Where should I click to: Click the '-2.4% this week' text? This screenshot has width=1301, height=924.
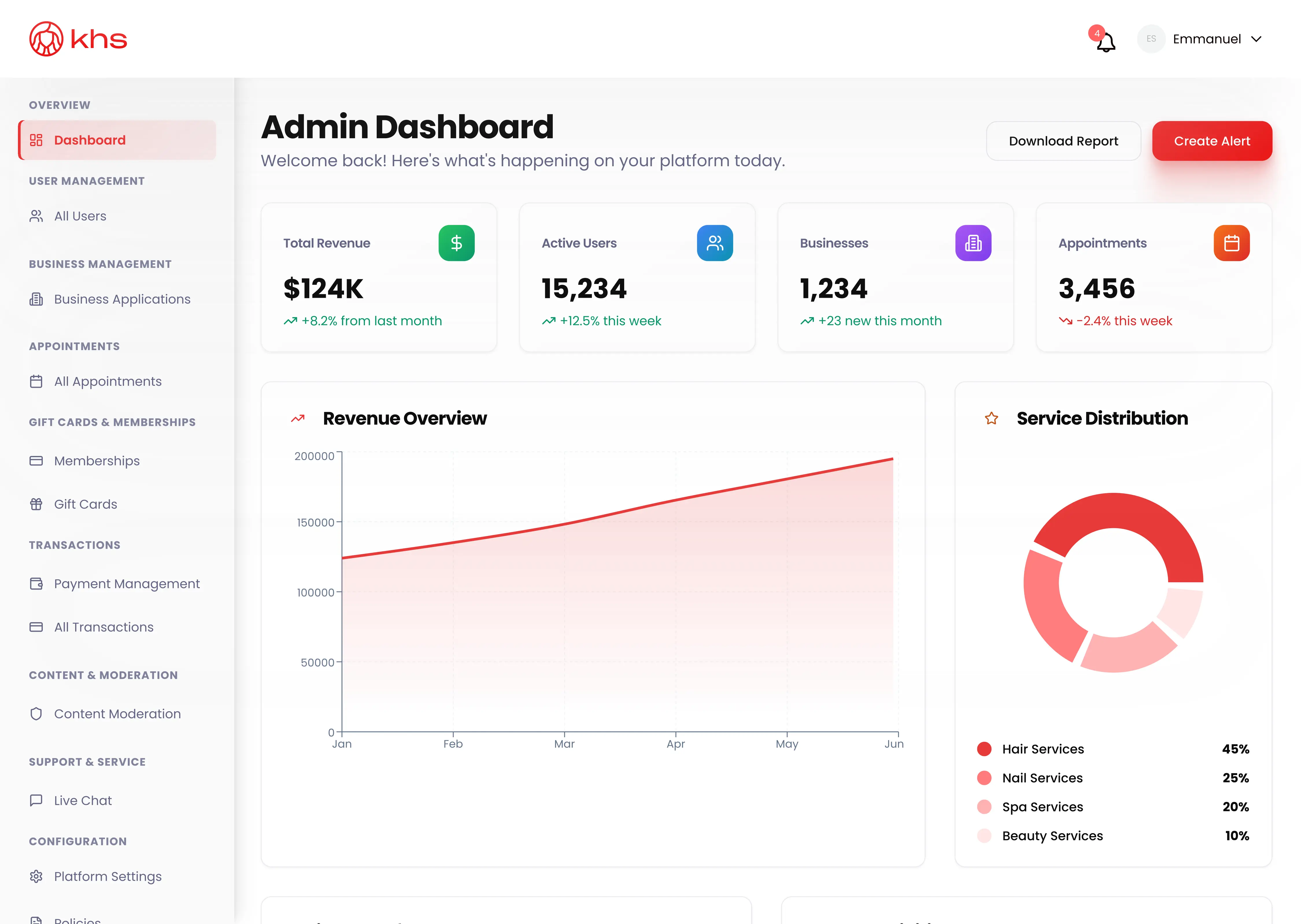(1124, 321)
